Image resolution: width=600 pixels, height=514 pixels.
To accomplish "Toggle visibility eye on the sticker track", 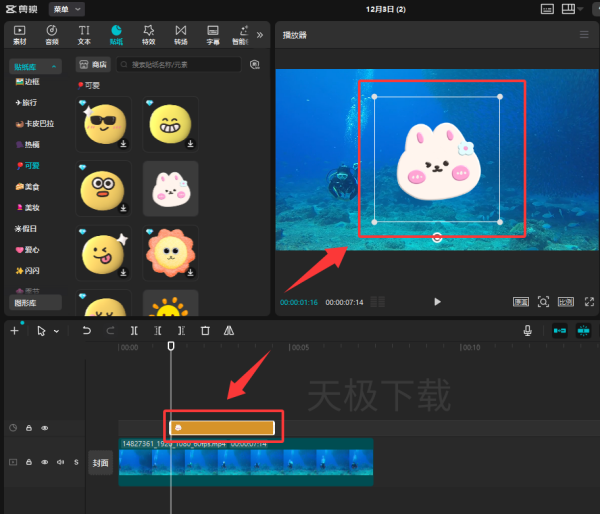I will coord(44,428).
